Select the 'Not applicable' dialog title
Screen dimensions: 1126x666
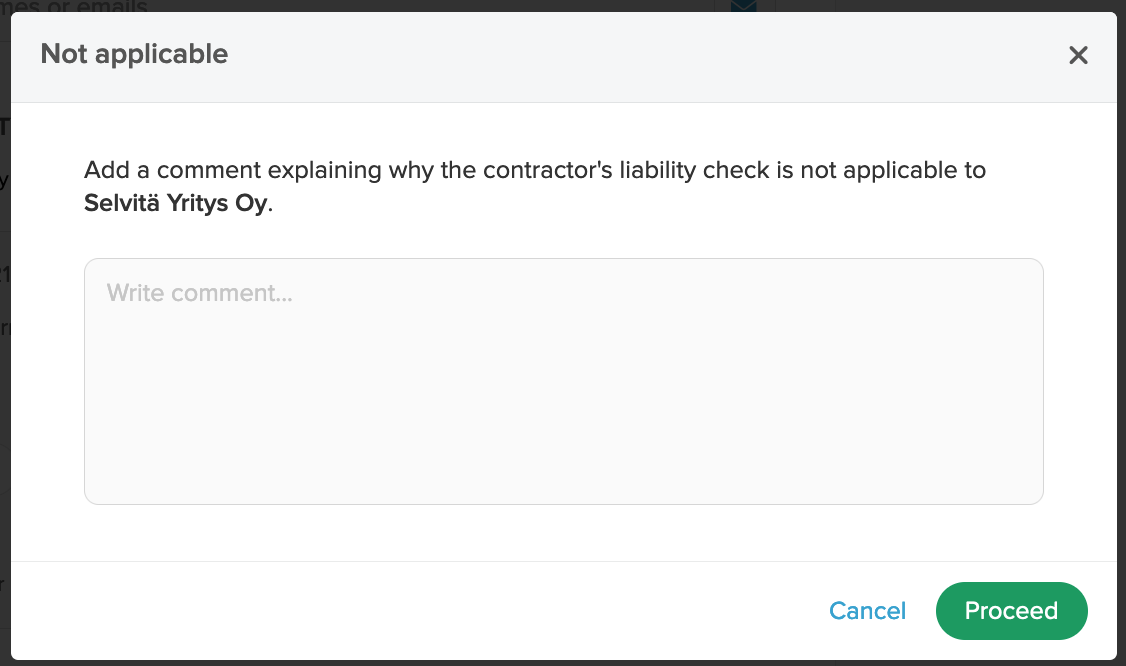tap(134, 54)
